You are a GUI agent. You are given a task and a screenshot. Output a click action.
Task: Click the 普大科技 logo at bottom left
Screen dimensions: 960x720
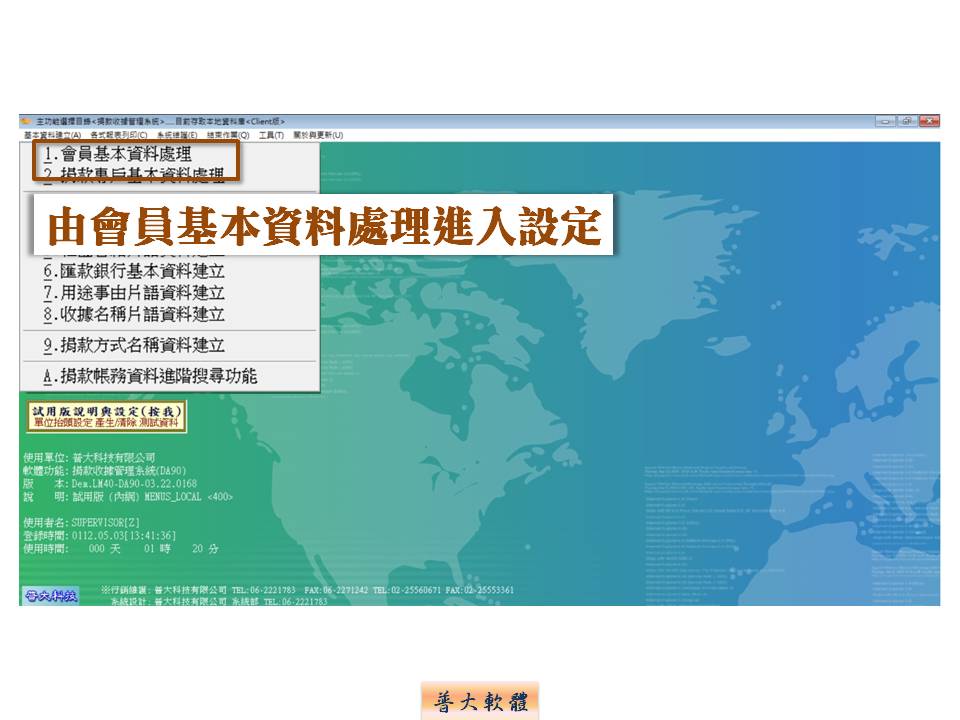[x=51, y=596]
